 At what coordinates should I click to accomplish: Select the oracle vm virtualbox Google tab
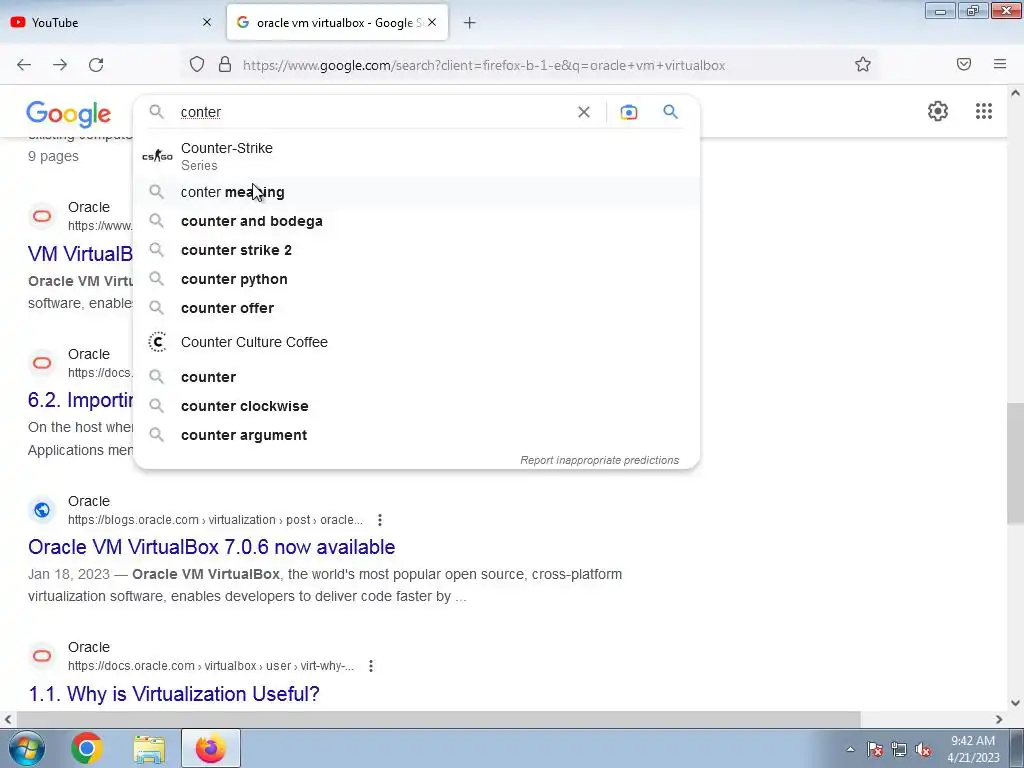point(337,22)
